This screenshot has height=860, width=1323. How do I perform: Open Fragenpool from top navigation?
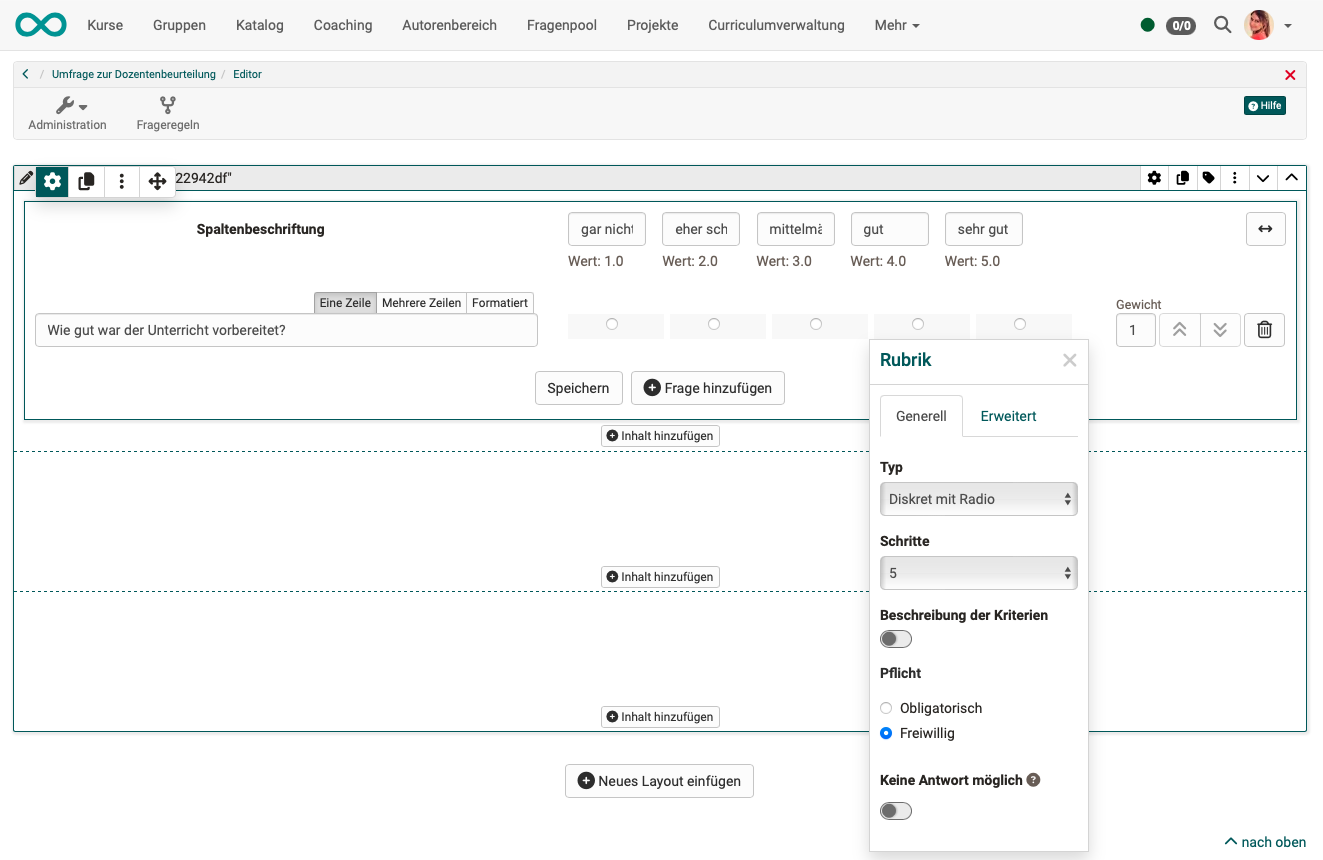pos(562,25)
